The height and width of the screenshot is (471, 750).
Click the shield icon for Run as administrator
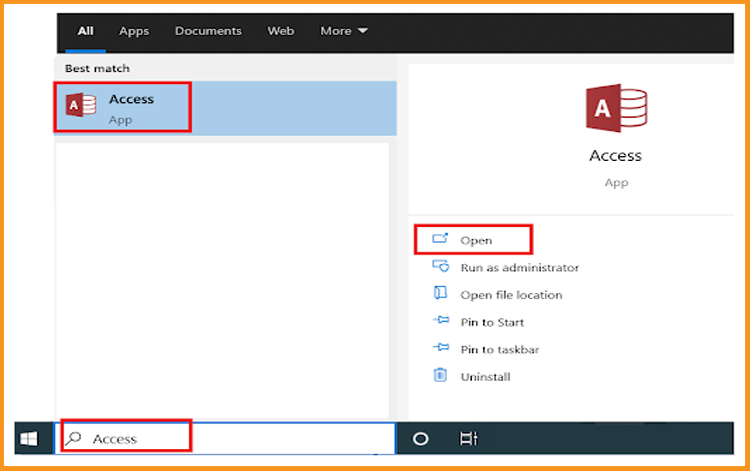(x=441, y=266)
